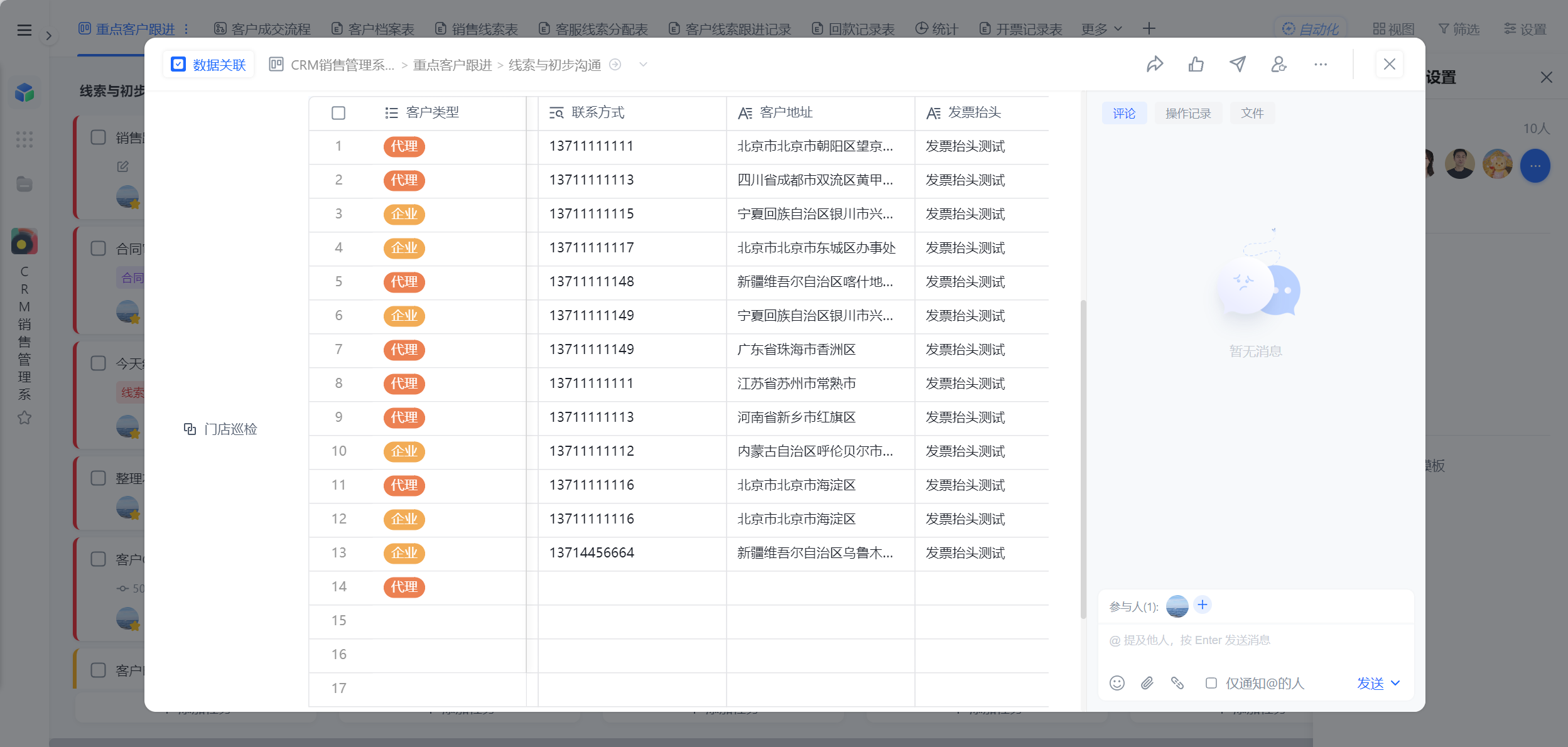Viewport: 1568px width, 747px height.
Task: Click the paper plane send icon
Action: (1238, 64)
